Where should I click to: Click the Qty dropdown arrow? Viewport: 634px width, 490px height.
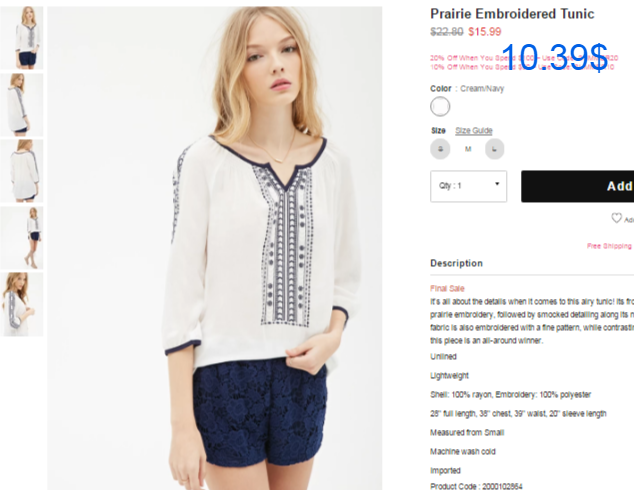[497, 184]
